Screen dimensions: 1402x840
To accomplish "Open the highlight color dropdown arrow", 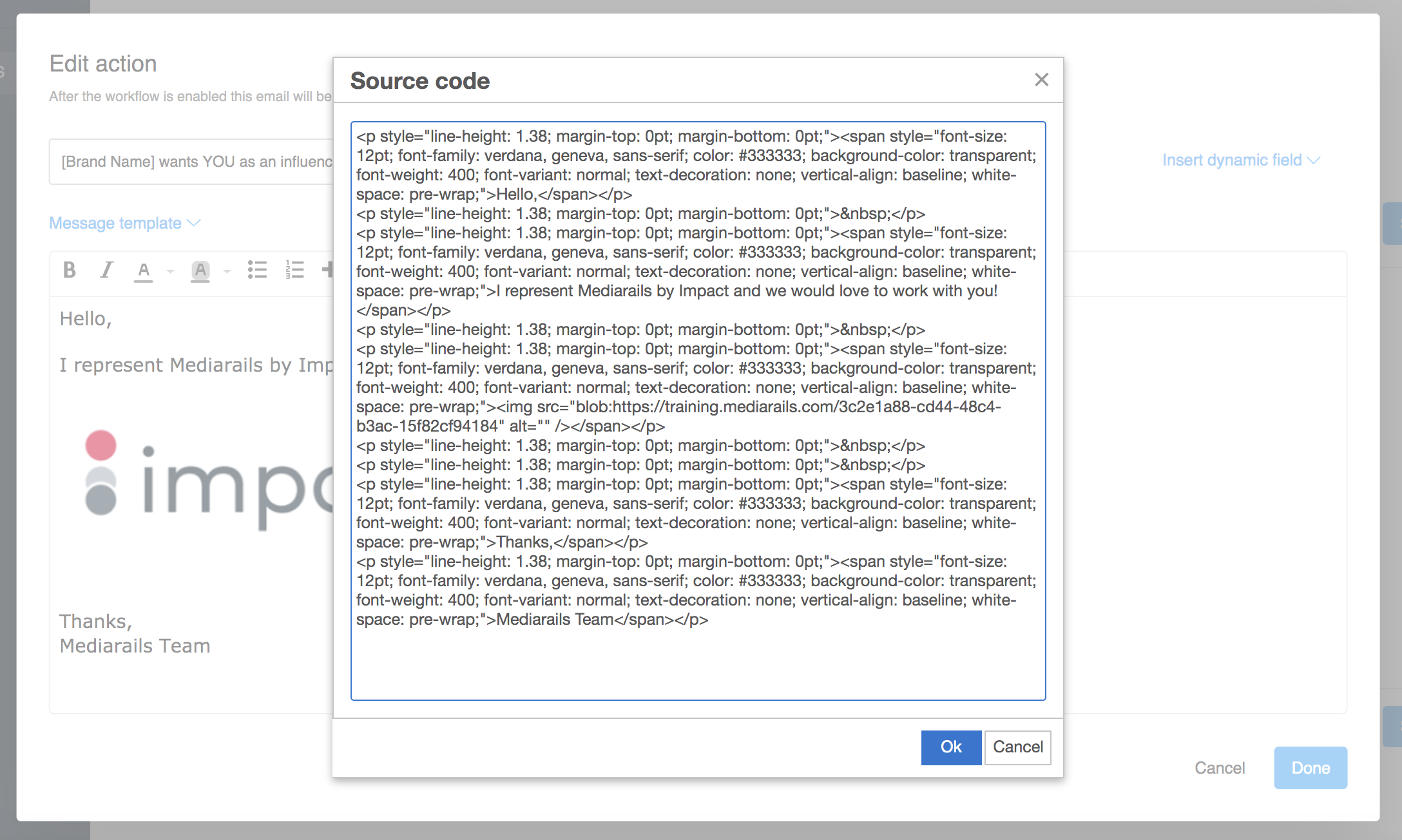I will pyautogui.click(x=226, y=272).
